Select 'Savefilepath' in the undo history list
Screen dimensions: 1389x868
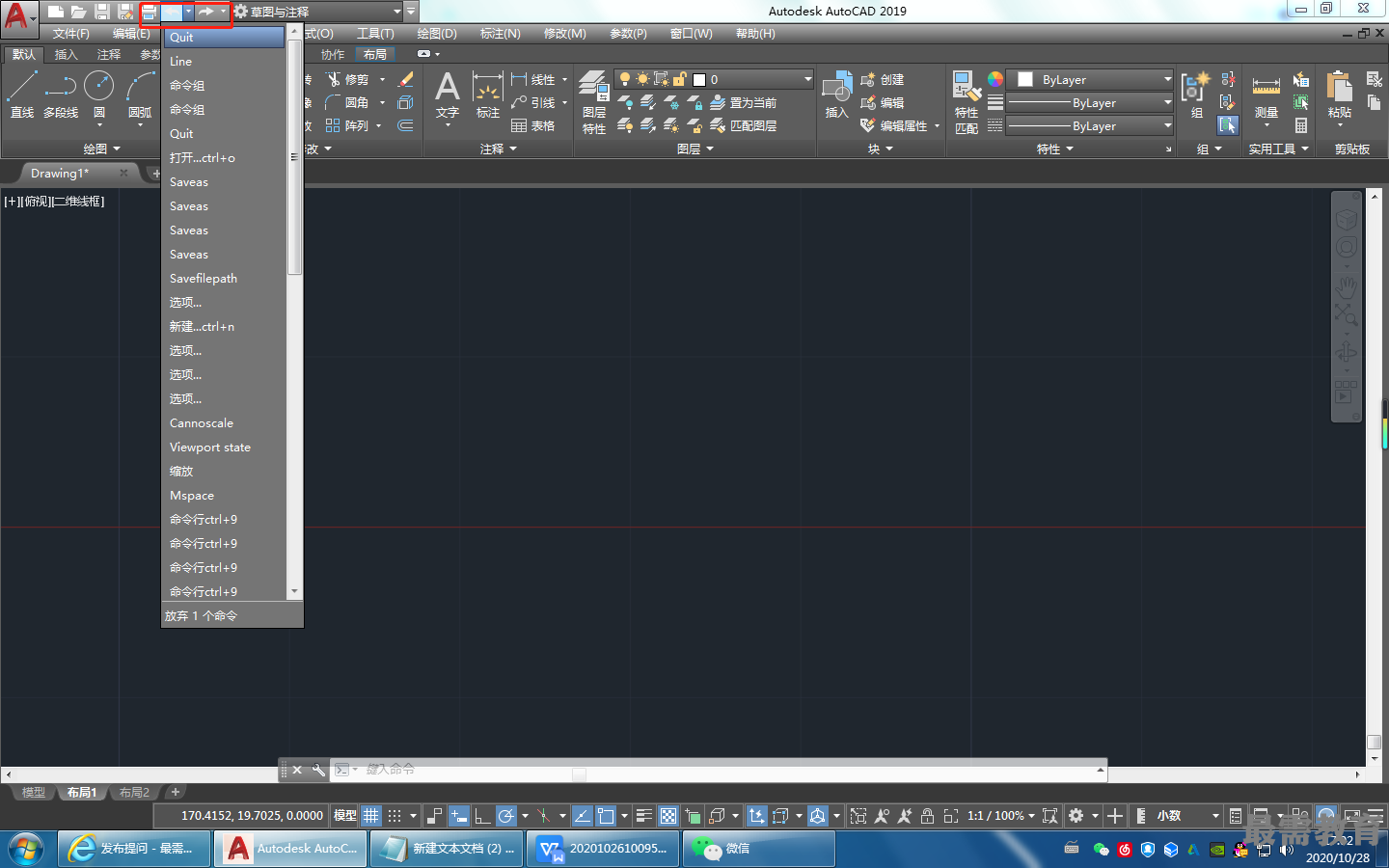[225, 278]
